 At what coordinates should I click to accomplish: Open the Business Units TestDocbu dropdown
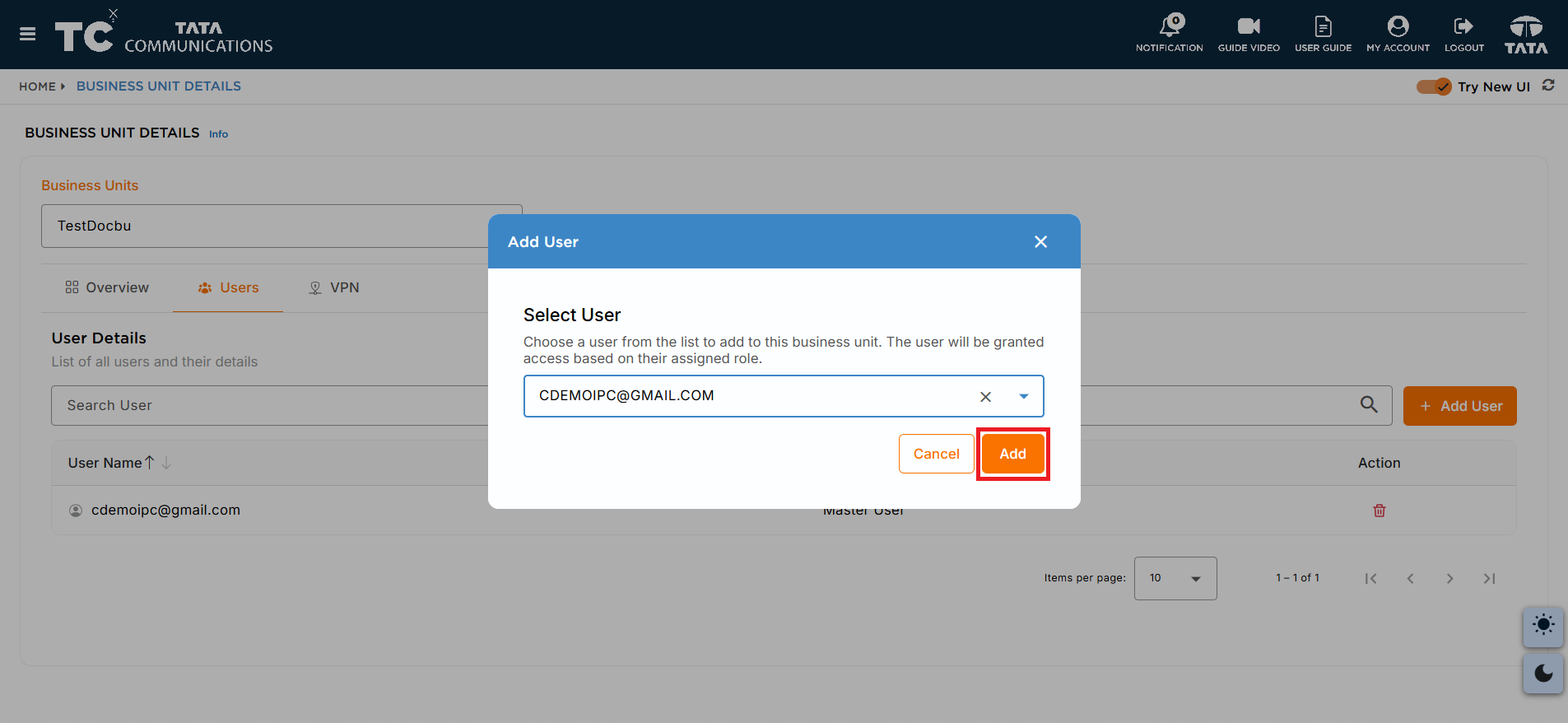pyautogui.click(x=281, y=226)
